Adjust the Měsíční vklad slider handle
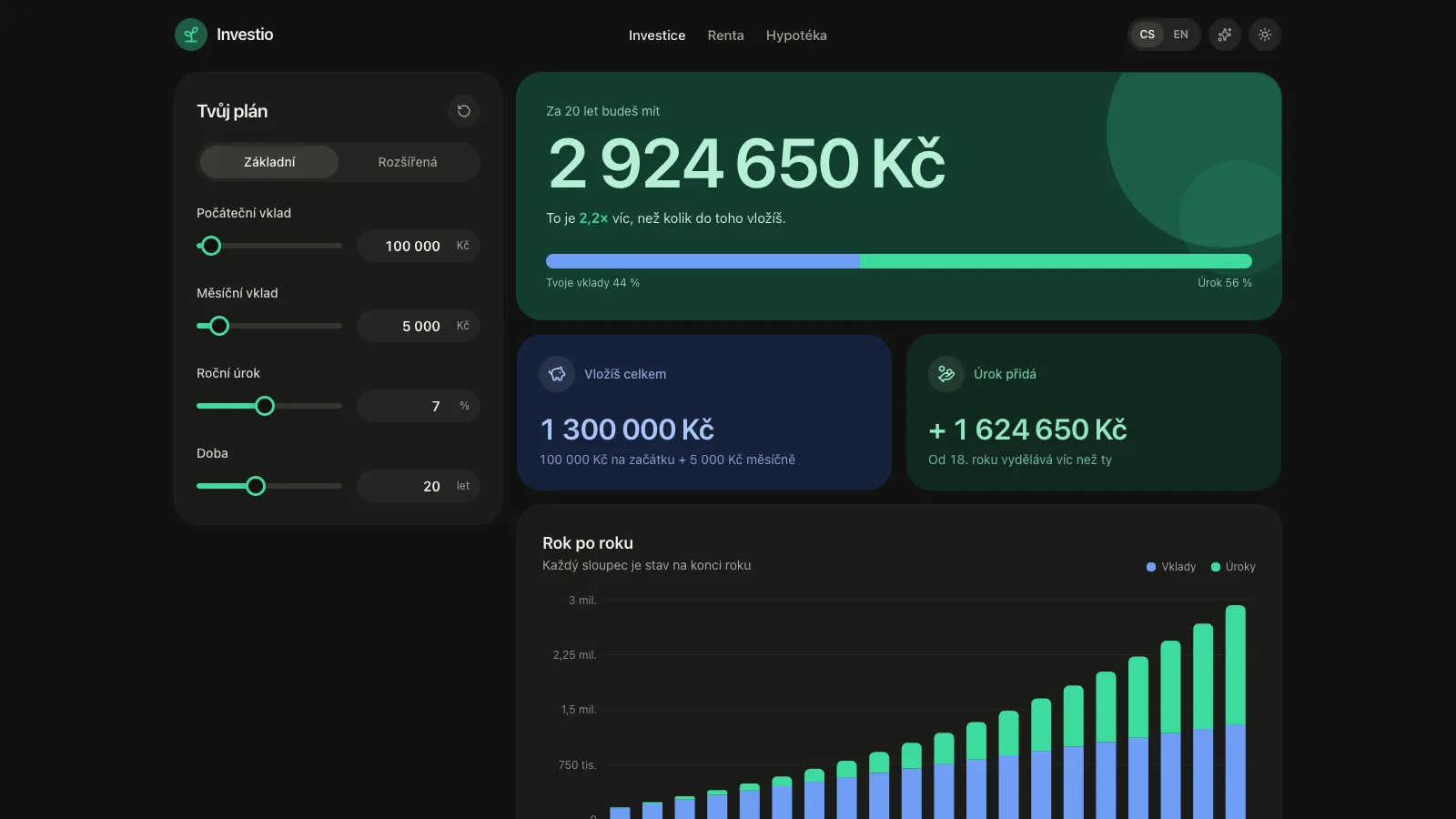The width and height of the screenshot is (1456, 819). tap(219, 326)
